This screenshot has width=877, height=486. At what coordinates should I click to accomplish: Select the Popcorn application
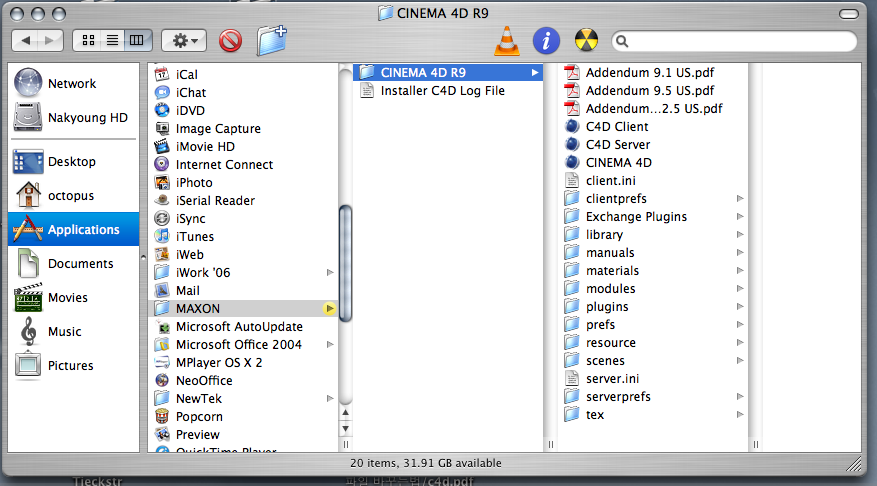tap(243, 417)
